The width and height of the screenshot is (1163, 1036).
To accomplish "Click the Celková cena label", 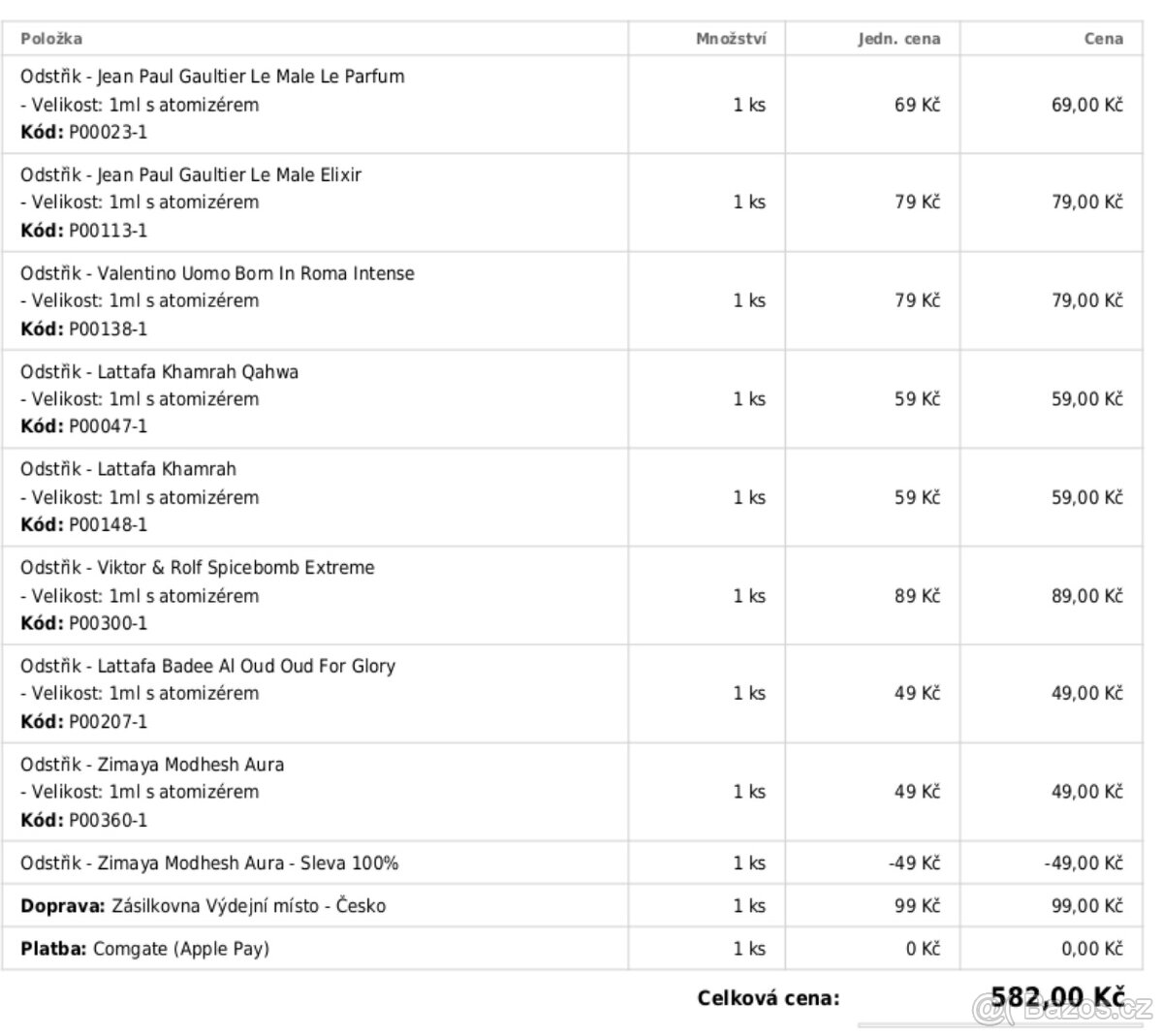I will 769,998.
